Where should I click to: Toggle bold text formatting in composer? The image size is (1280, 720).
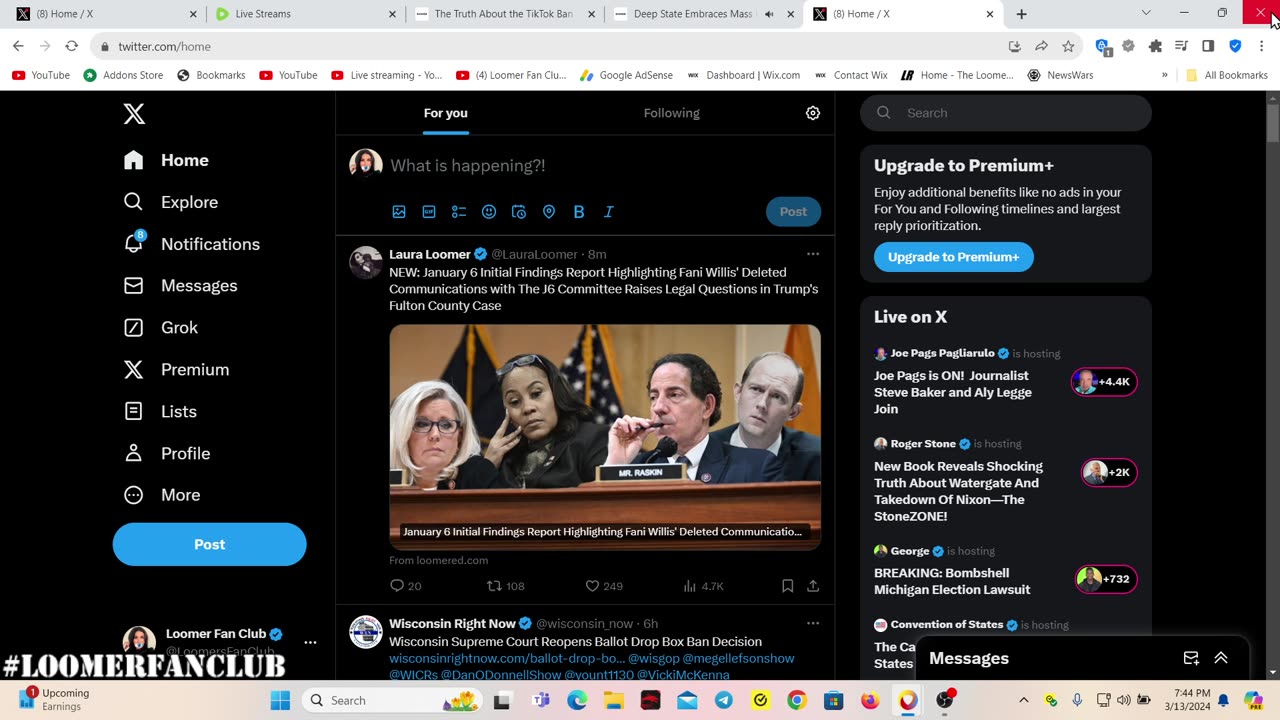coord(579,212)
